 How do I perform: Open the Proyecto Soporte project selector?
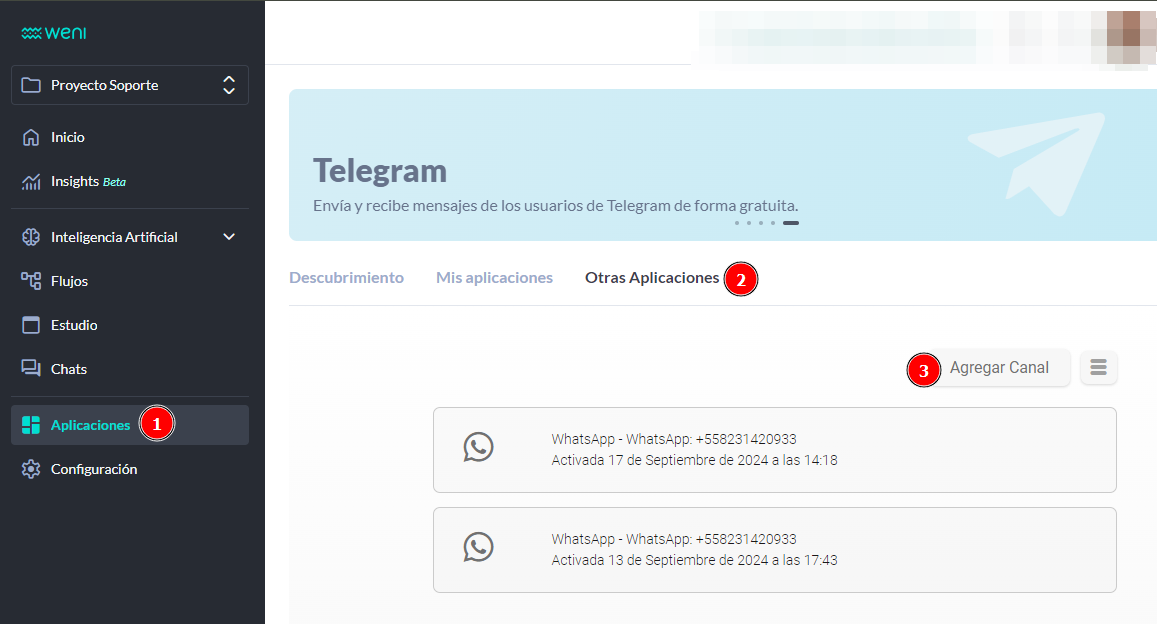pos(130,85)
